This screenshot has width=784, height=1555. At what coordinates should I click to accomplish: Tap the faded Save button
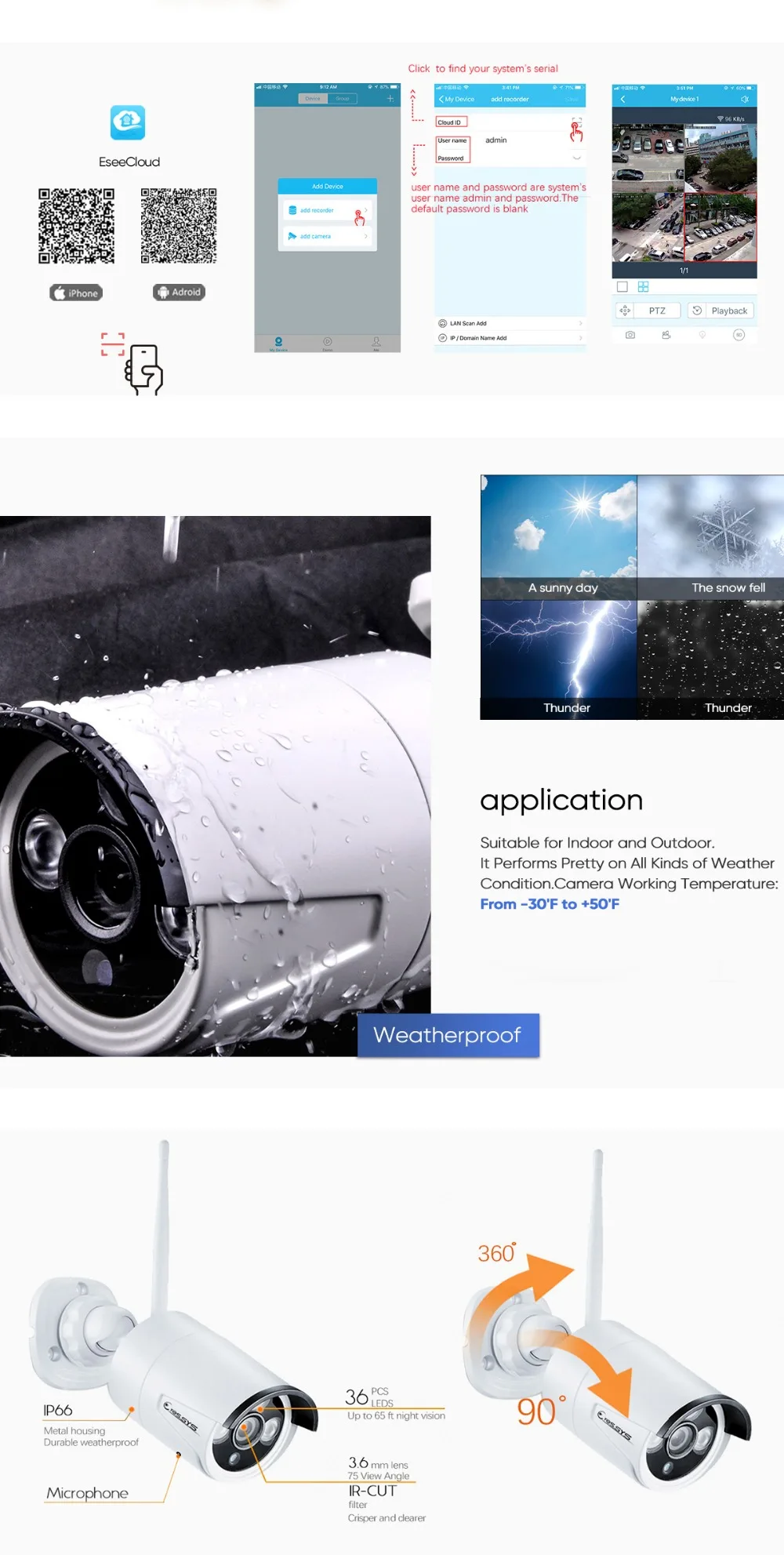coord(572,100)
